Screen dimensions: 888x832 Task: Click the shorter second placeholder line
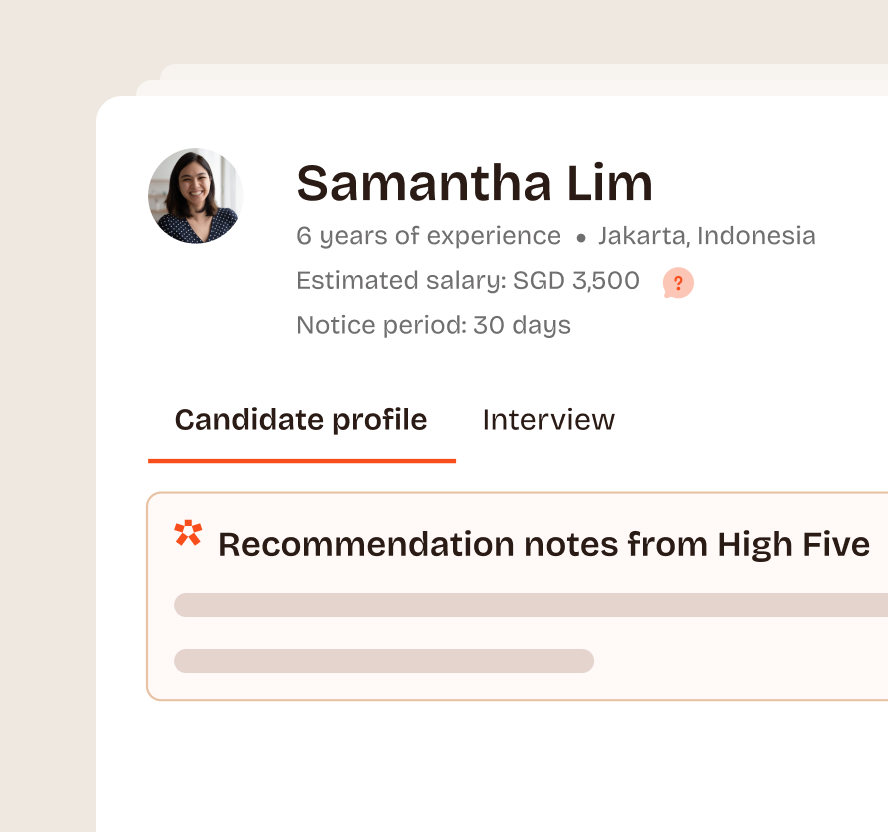(384, 661)
